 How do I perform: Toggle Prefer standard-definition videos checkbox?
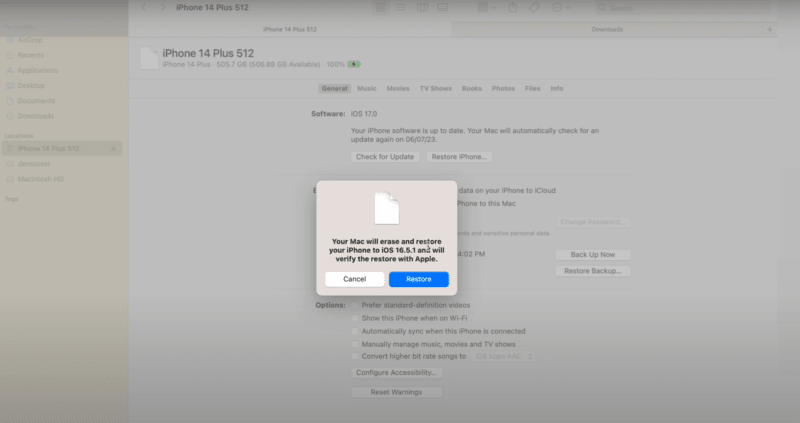355,305
